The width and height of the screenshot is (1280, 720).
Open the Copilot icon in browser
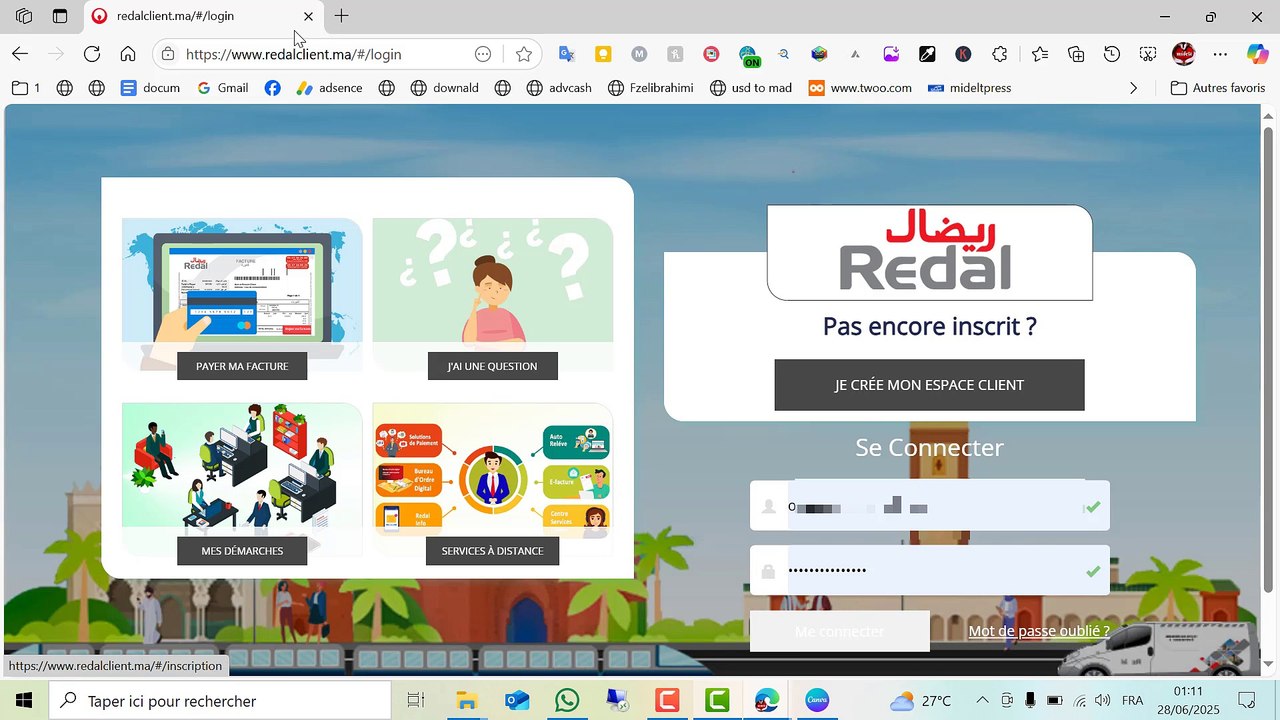tap(1257, 54)
